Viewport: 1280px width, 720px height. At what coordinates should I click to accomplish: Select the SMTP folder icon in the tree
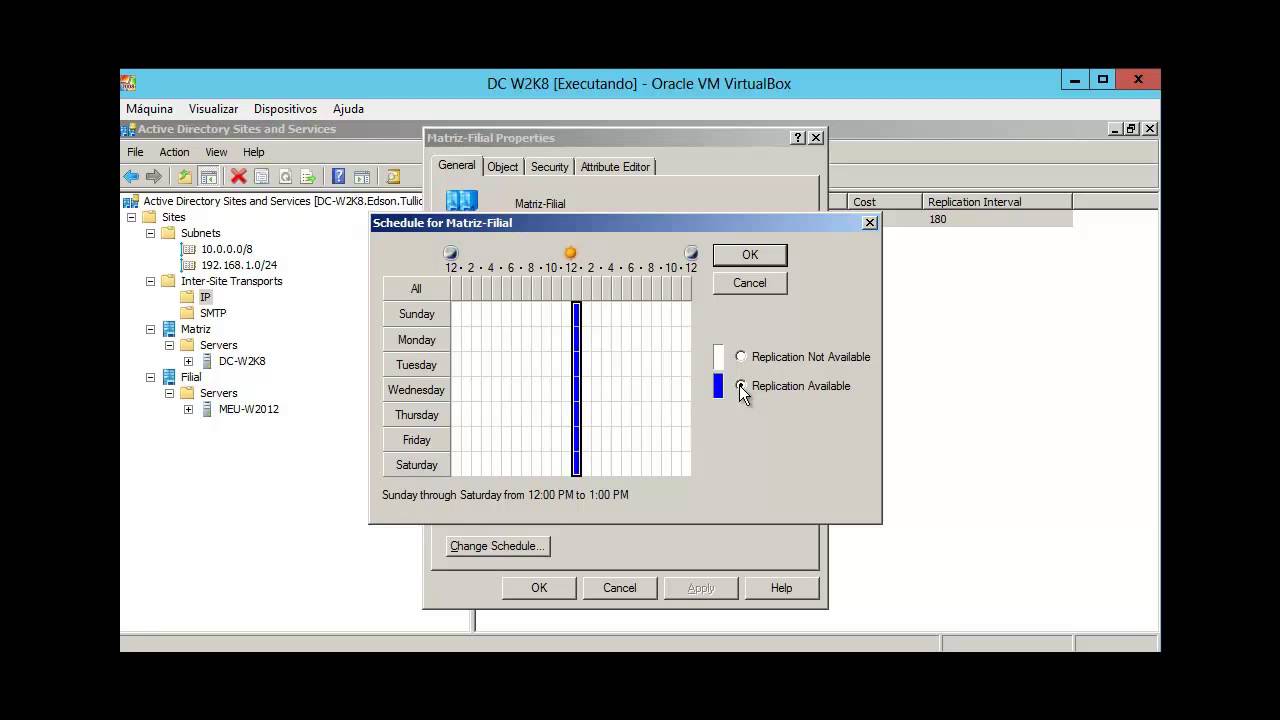tap(187, 313)
